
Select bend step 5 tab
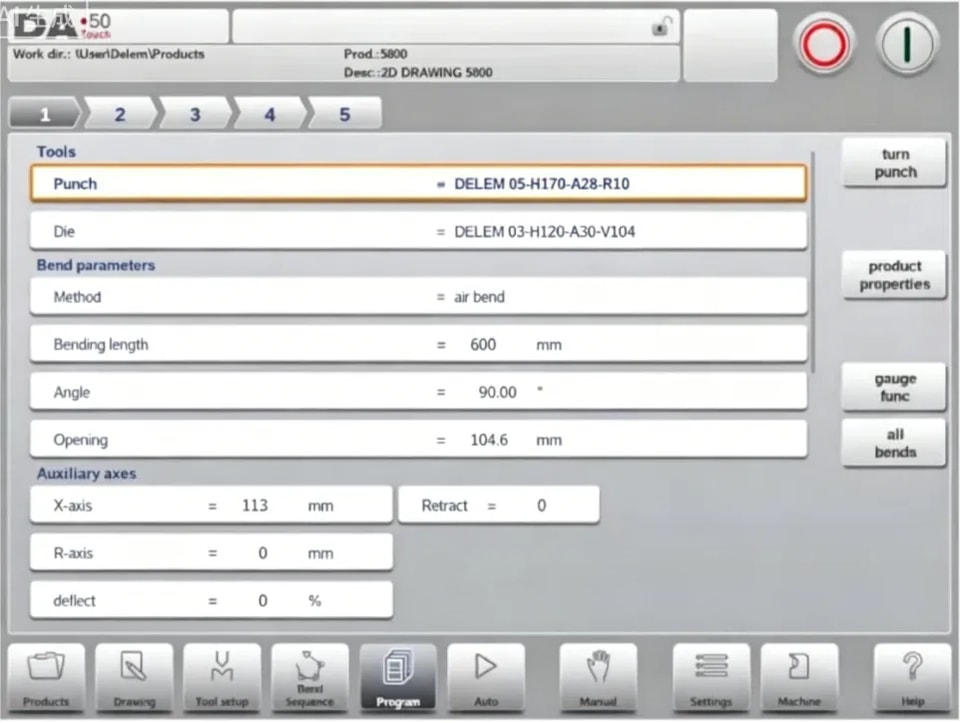(345, 114)
